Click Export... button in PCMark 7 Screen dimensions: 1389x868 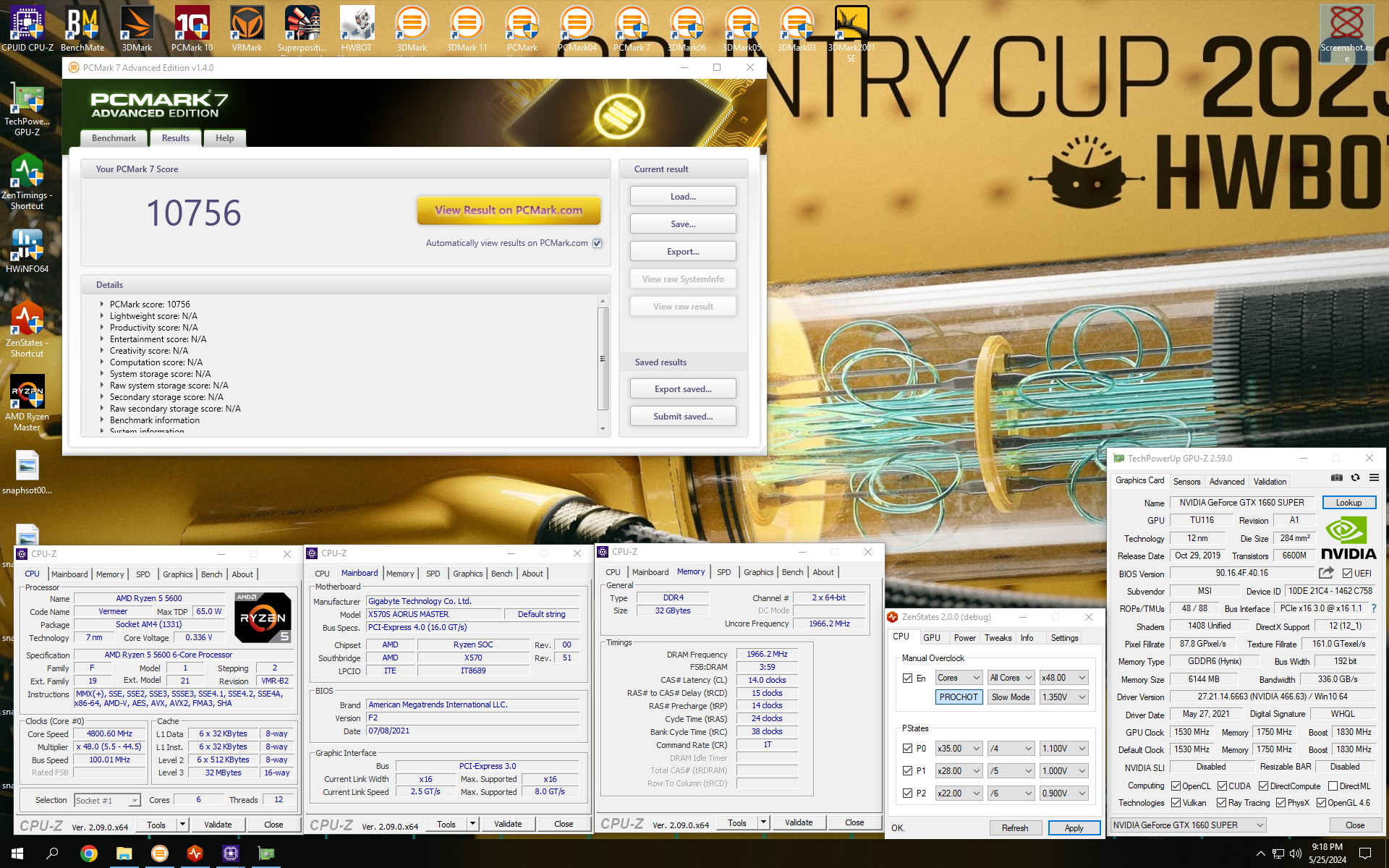click(683, 252)
